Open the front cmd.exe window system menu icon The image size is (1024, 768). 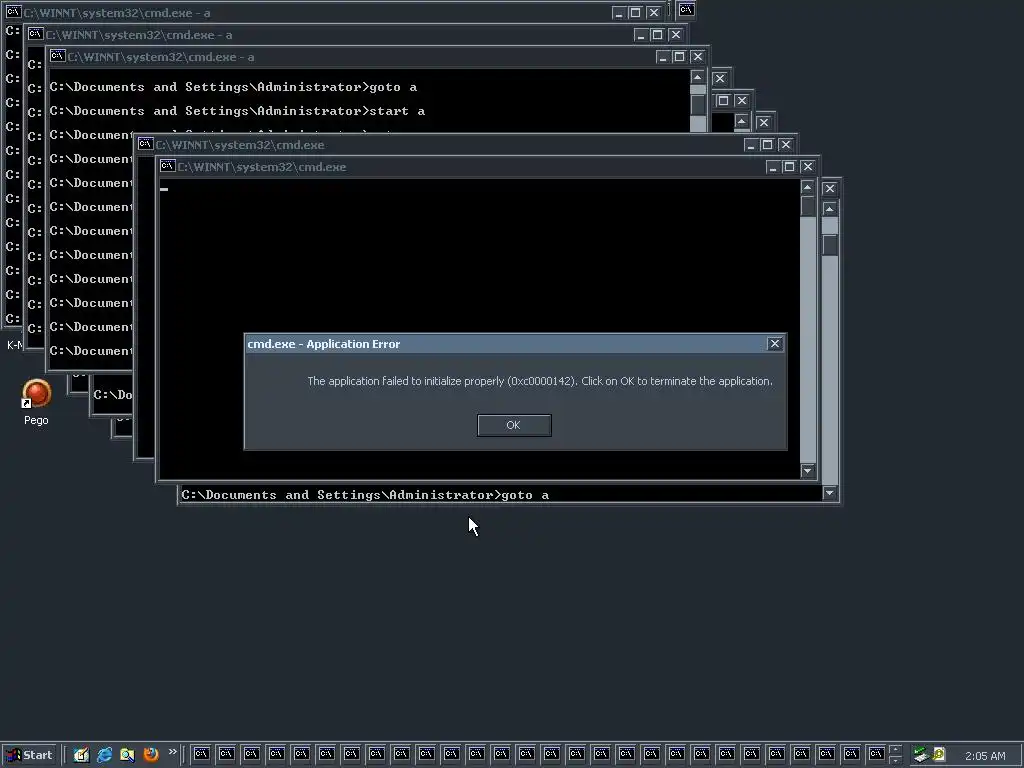pyautogui.click(x=167, y=166)
